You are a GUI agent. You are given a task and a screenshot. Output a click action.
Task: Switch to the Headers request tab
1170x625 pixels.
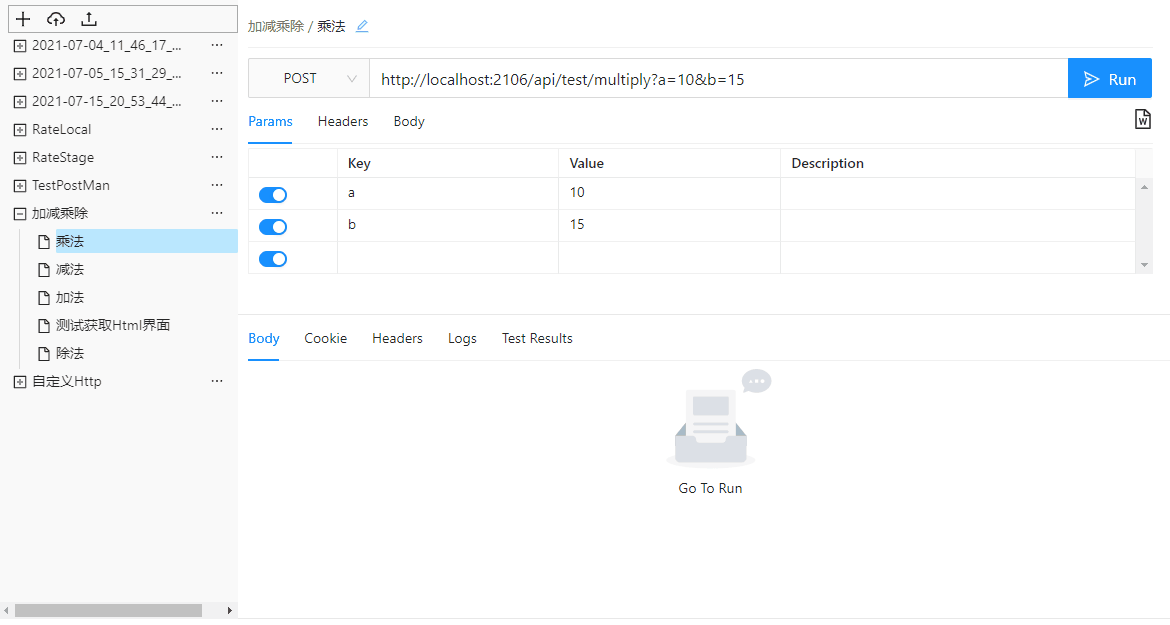point(342,121)
